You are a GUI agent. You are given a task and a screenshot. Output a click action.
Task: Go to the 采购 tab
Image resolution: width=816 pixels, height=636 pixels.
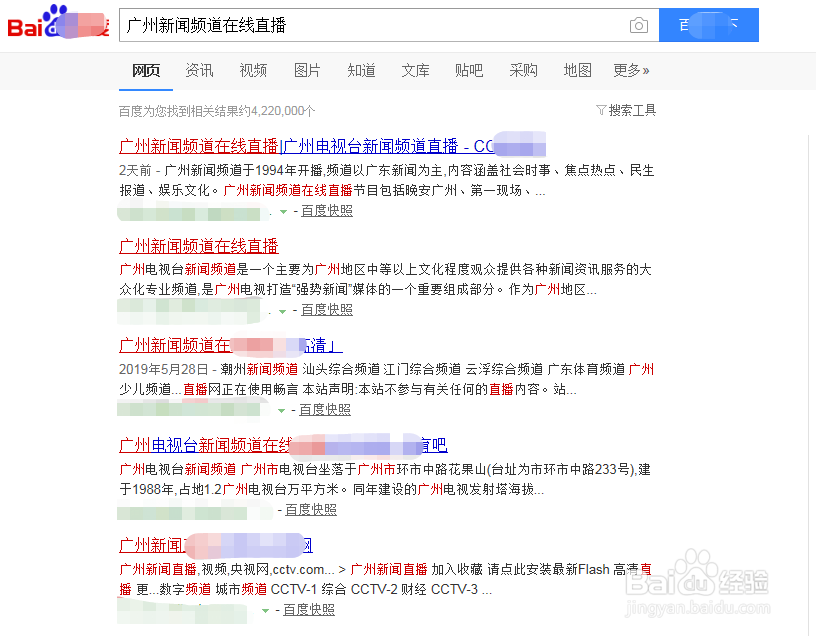pos(523,70)
